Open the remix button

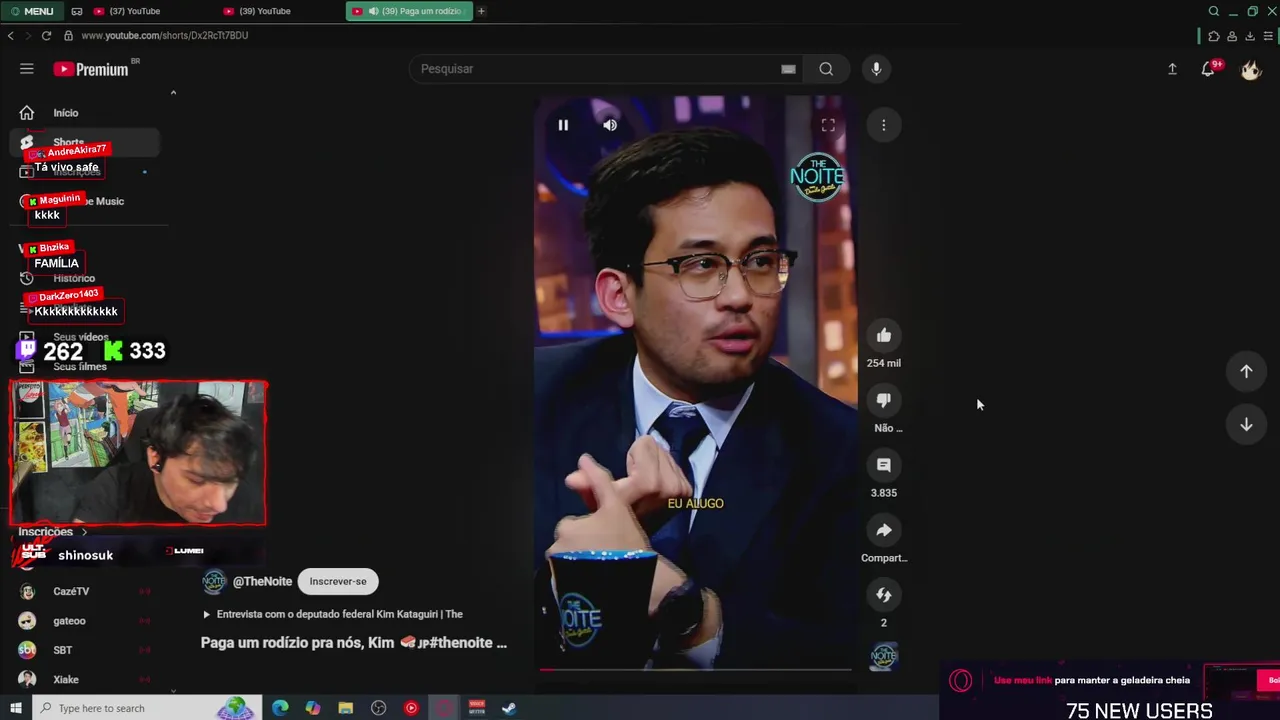click(884, 595)
